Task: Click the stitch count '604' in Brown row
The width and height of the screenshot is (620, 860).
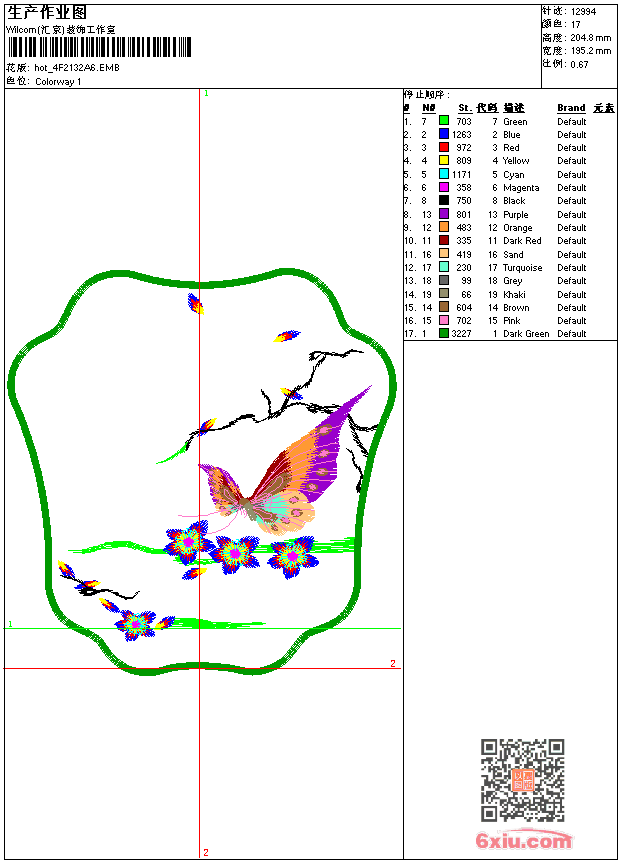Action: 464,308
